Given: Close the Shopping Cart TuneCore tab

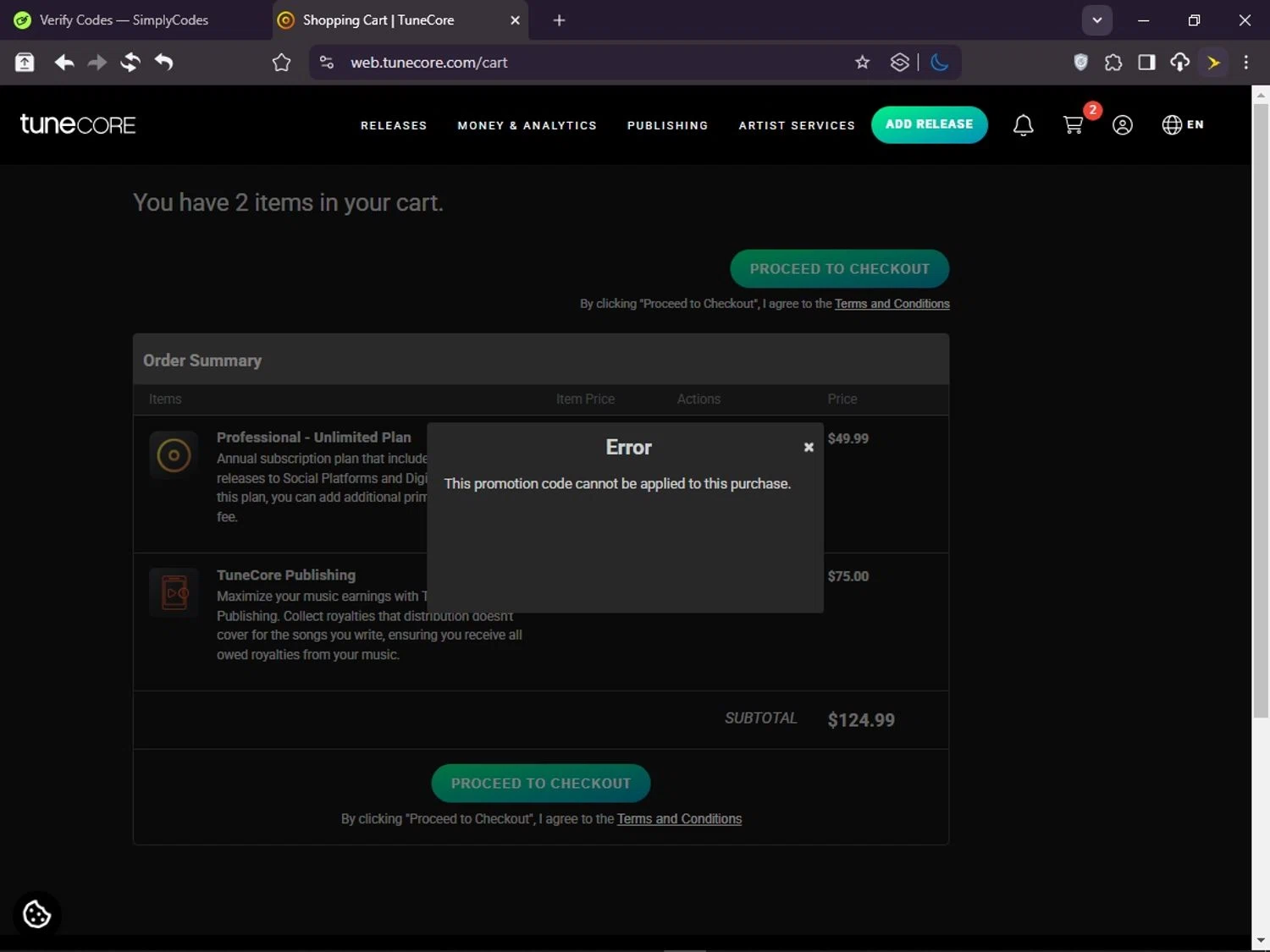Looking at the screenshot, I should [x=515, y=20].
